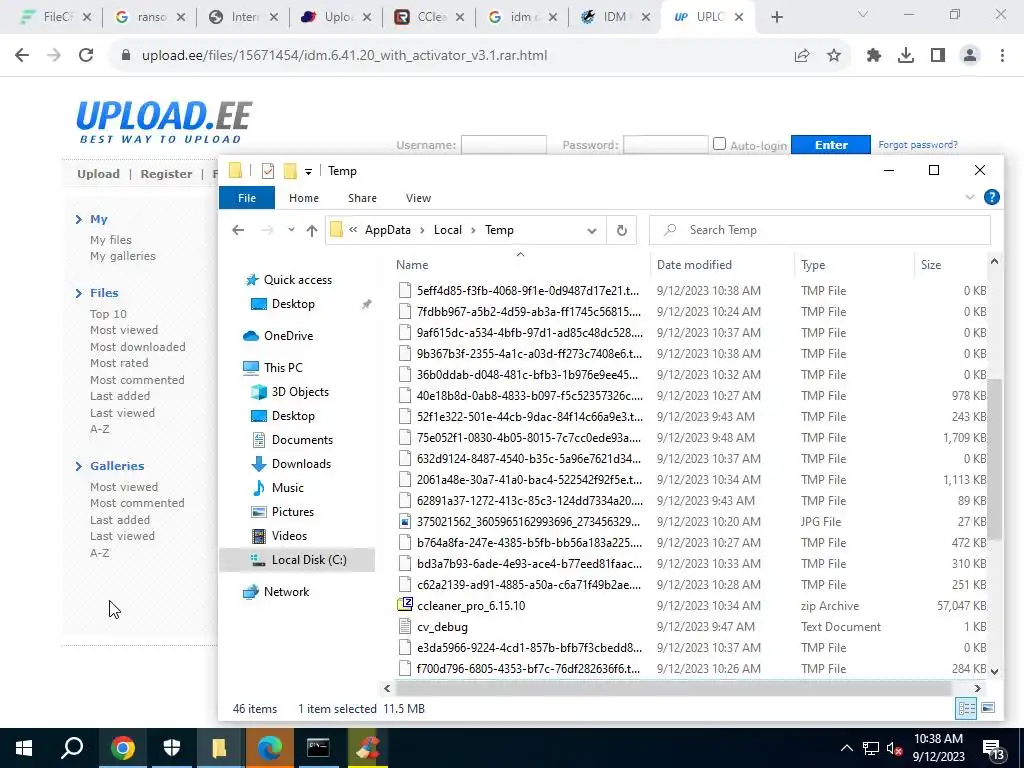Viewport: 1024px width, 768px height.
Task: Refresh the Temp folder view
Action: (x=622, y=230)
